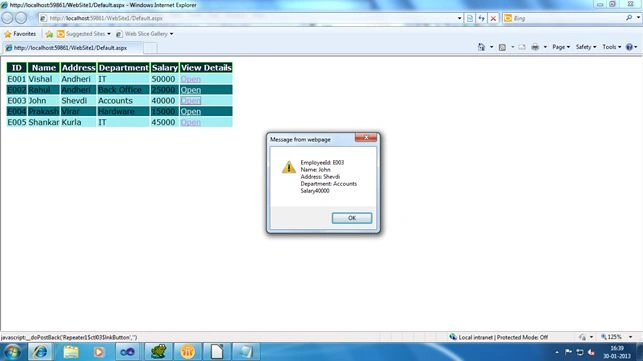Click the Print icon
Screen dimensions: 643x361
tap(535, 47)
